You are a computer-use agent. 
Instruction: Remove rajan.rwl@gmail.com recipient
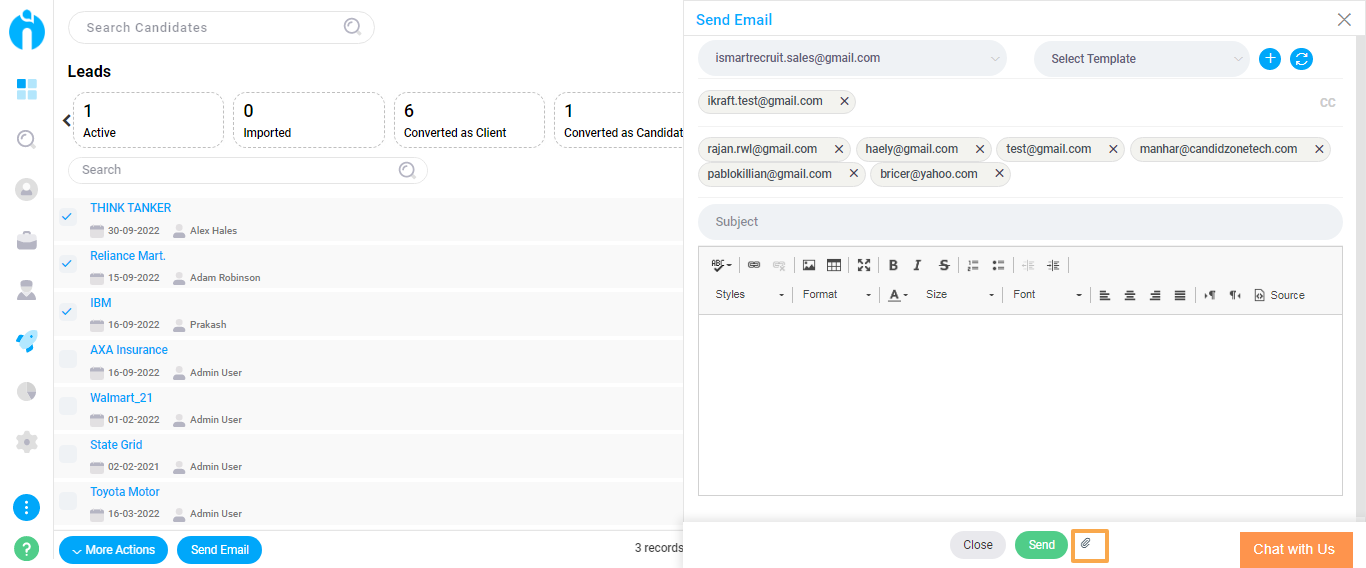tap(839, 149)
